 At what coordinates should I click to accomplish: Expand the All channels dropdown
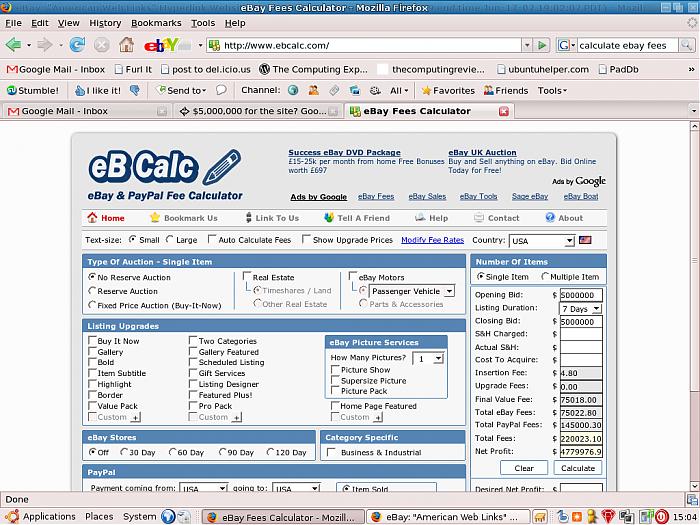pyautogui.click(x=399, y=91)
